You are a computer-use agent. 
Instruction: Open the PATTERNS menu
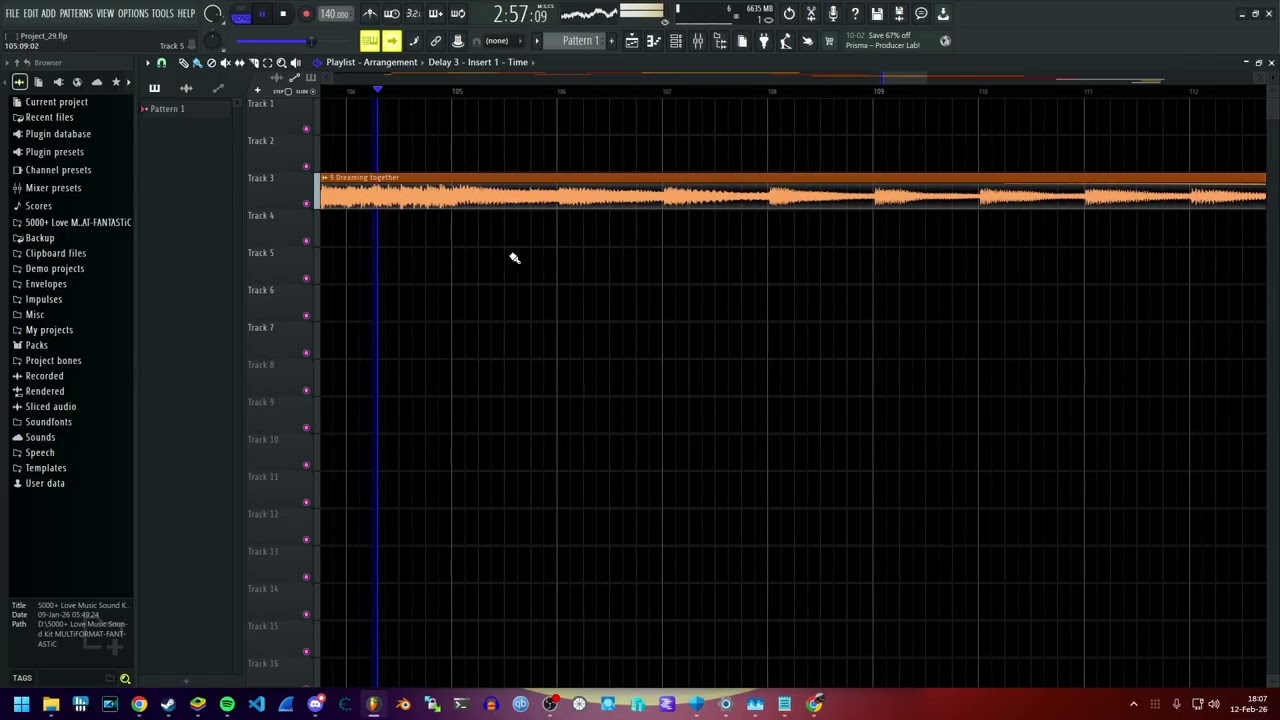76,14
